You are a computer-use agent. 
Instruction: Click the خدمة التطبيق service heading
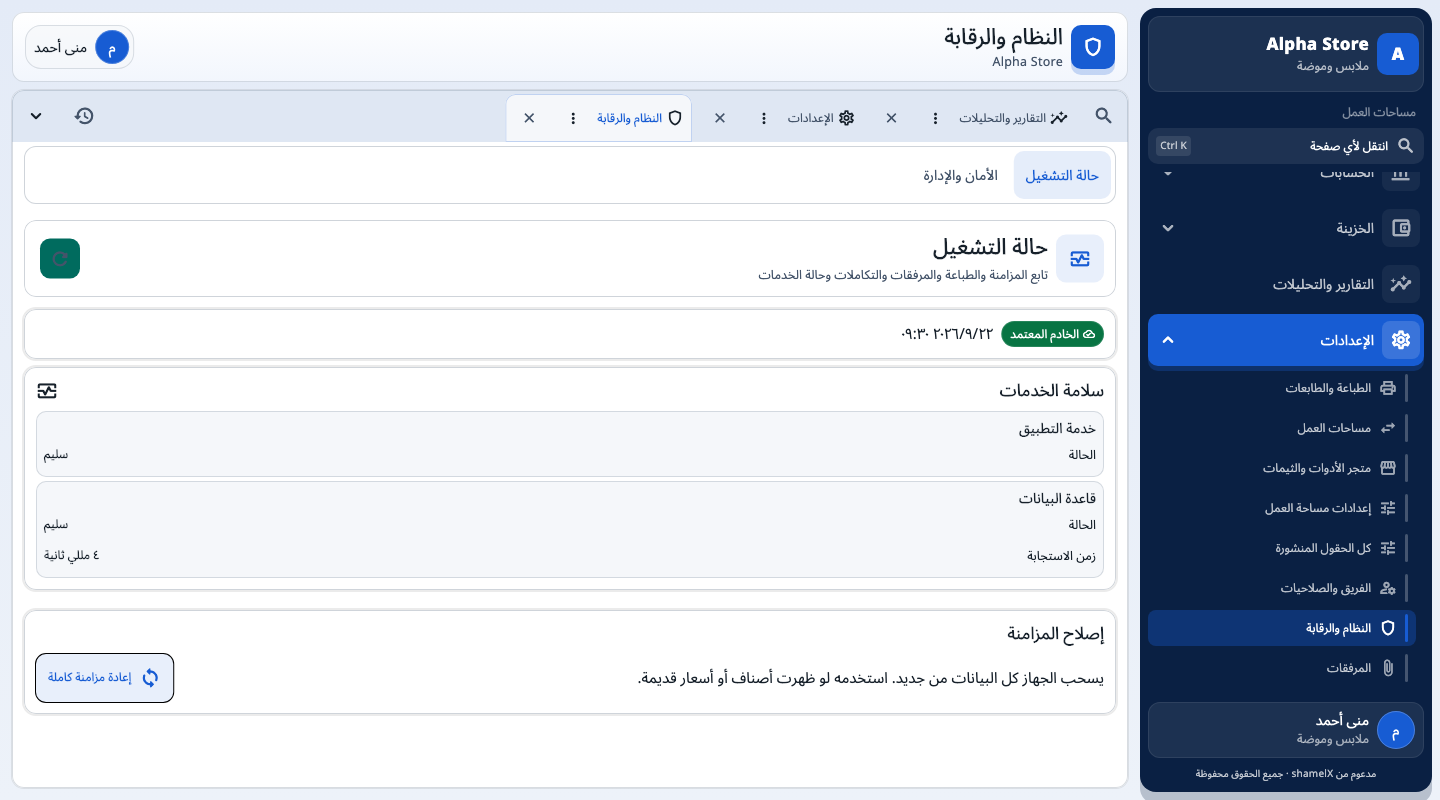point(1057,428)
